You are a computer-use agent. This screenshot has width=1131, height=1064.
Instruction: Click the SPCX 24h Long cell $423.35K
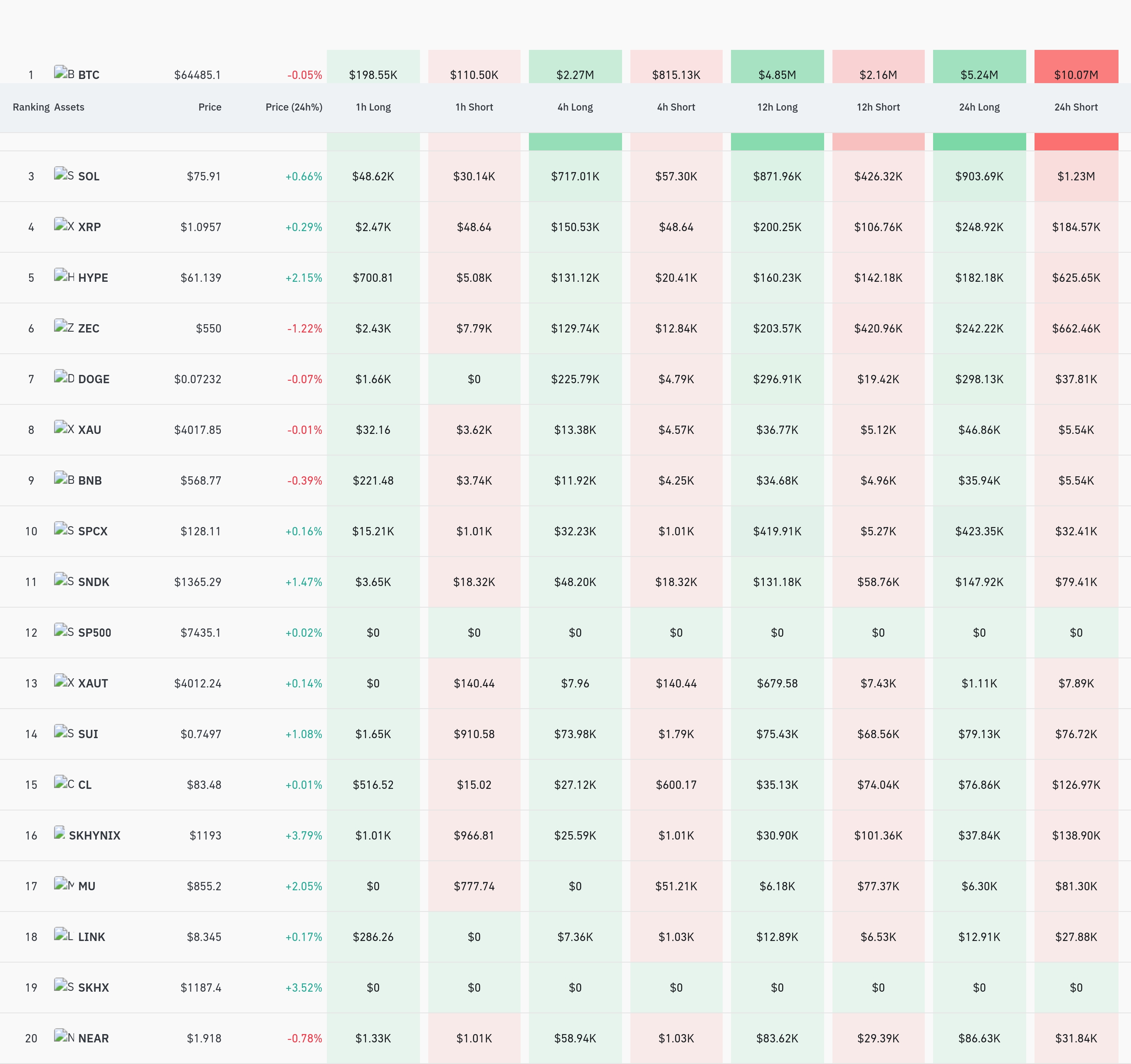tap(979, 531)
